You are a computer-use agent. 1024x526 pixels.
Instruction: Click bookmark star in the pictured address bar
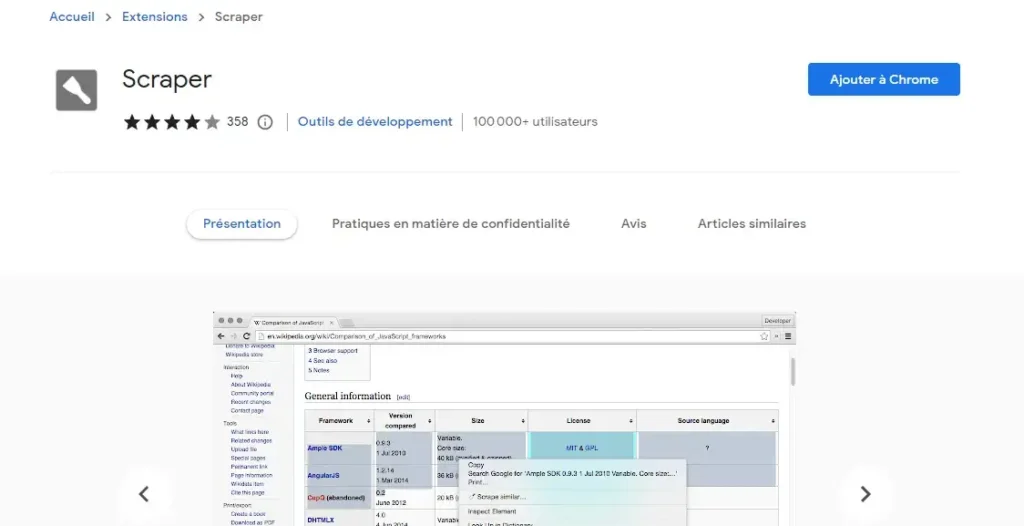(764, 336)
